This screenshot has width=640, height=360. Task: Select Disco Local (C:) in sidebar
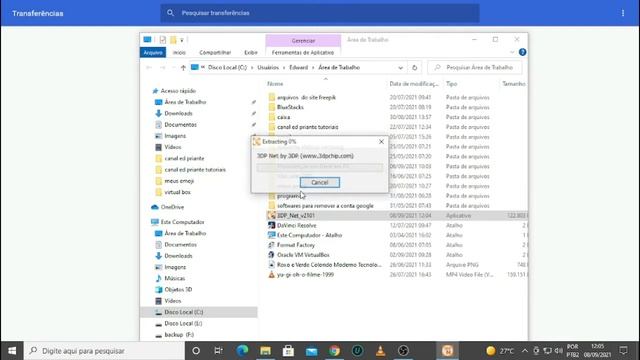pos(184,312)
